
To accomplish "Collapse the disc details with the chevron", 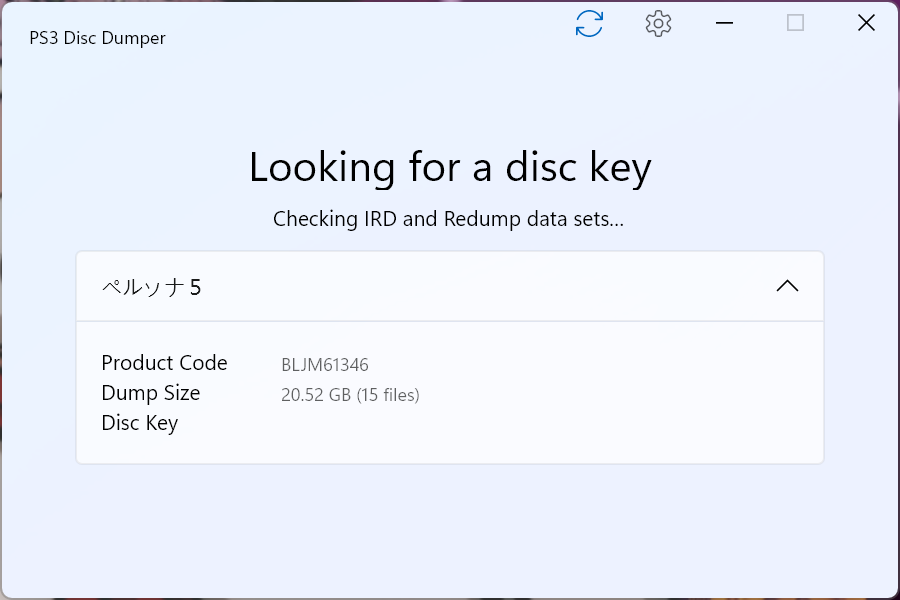I will (788, 286).
